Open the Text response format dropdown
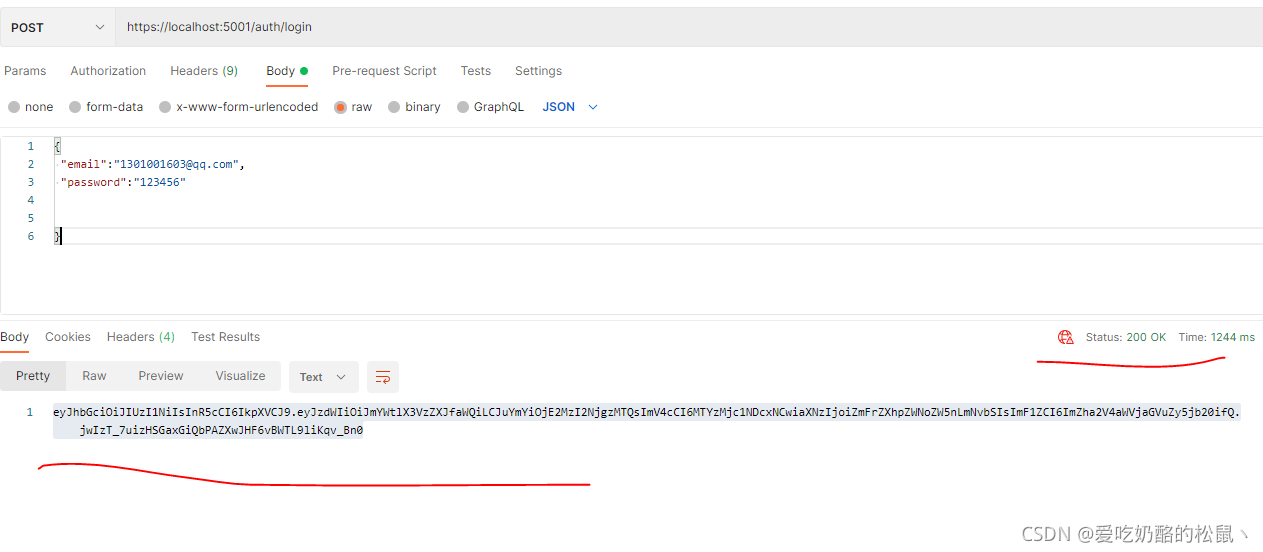This screenshot has height=552, width=1263. point(323,377)
